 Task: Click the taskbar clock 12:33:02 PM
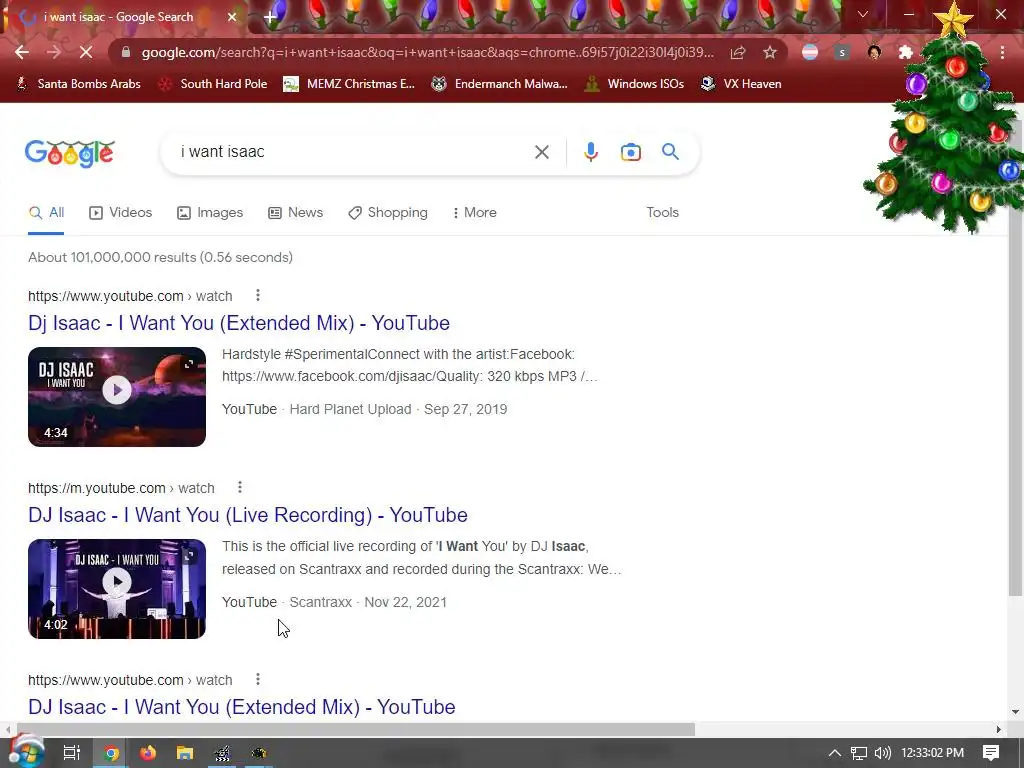tap(932, 753)
